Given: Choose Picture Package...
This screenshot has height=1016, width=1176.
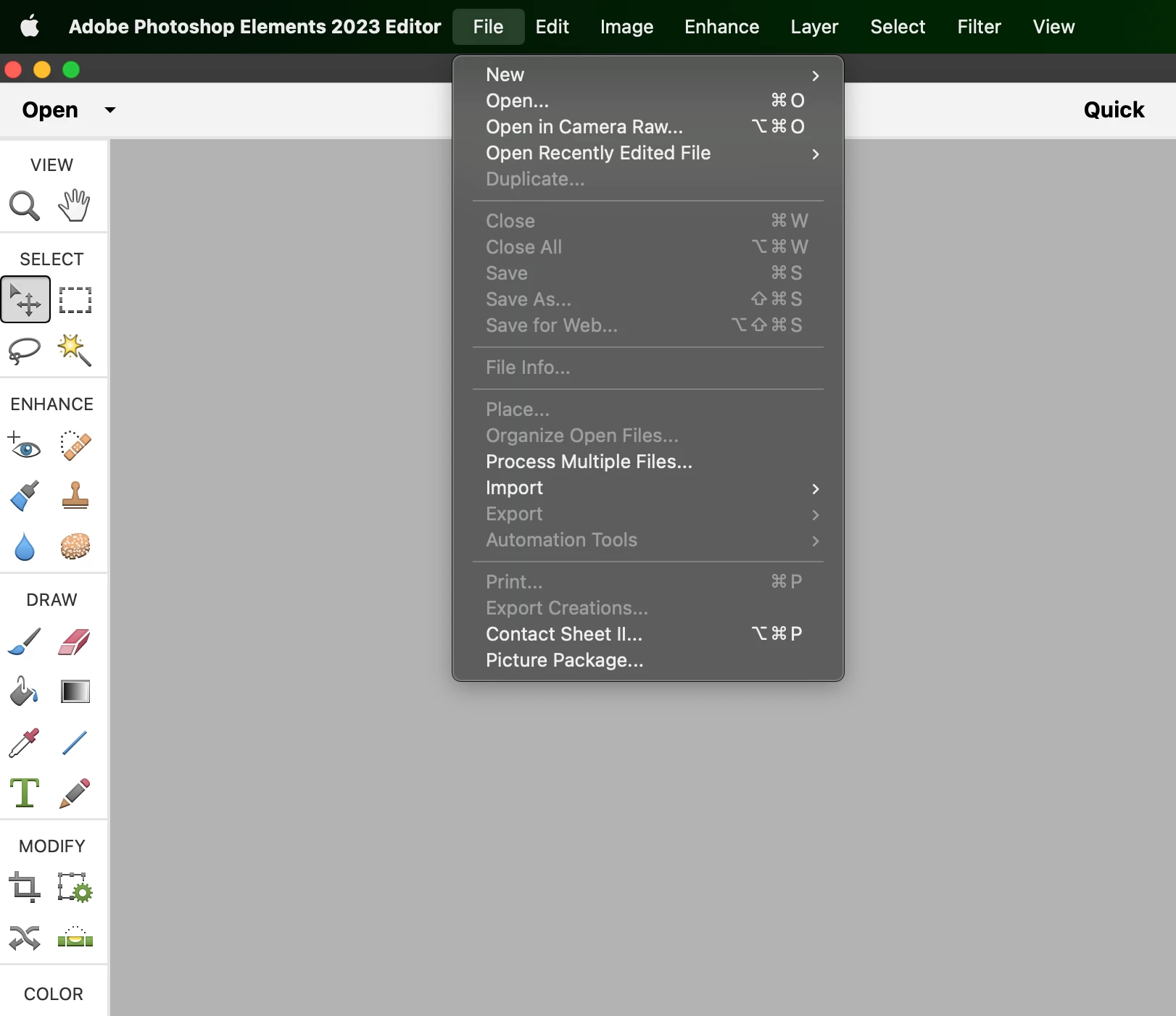Looking at the screenshot, I should tap(648, 660).
